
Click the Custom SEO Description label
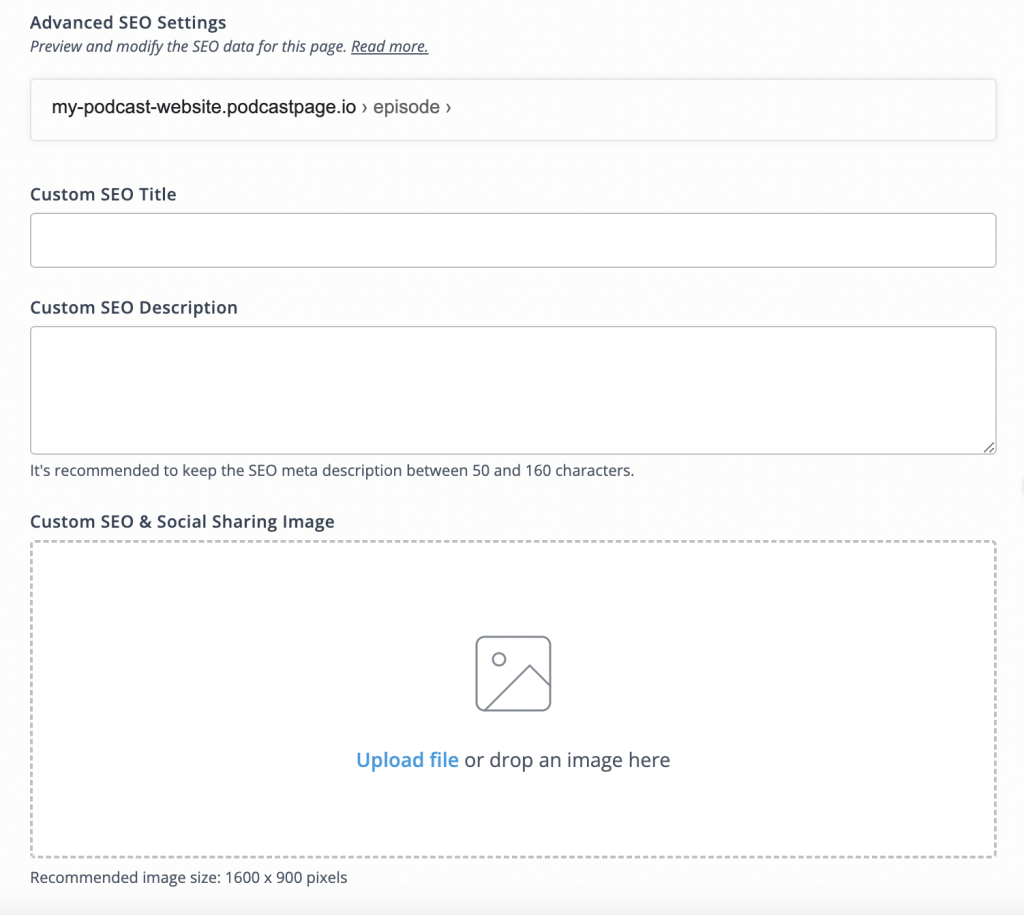pyautogui.click(x=133, y=307)
